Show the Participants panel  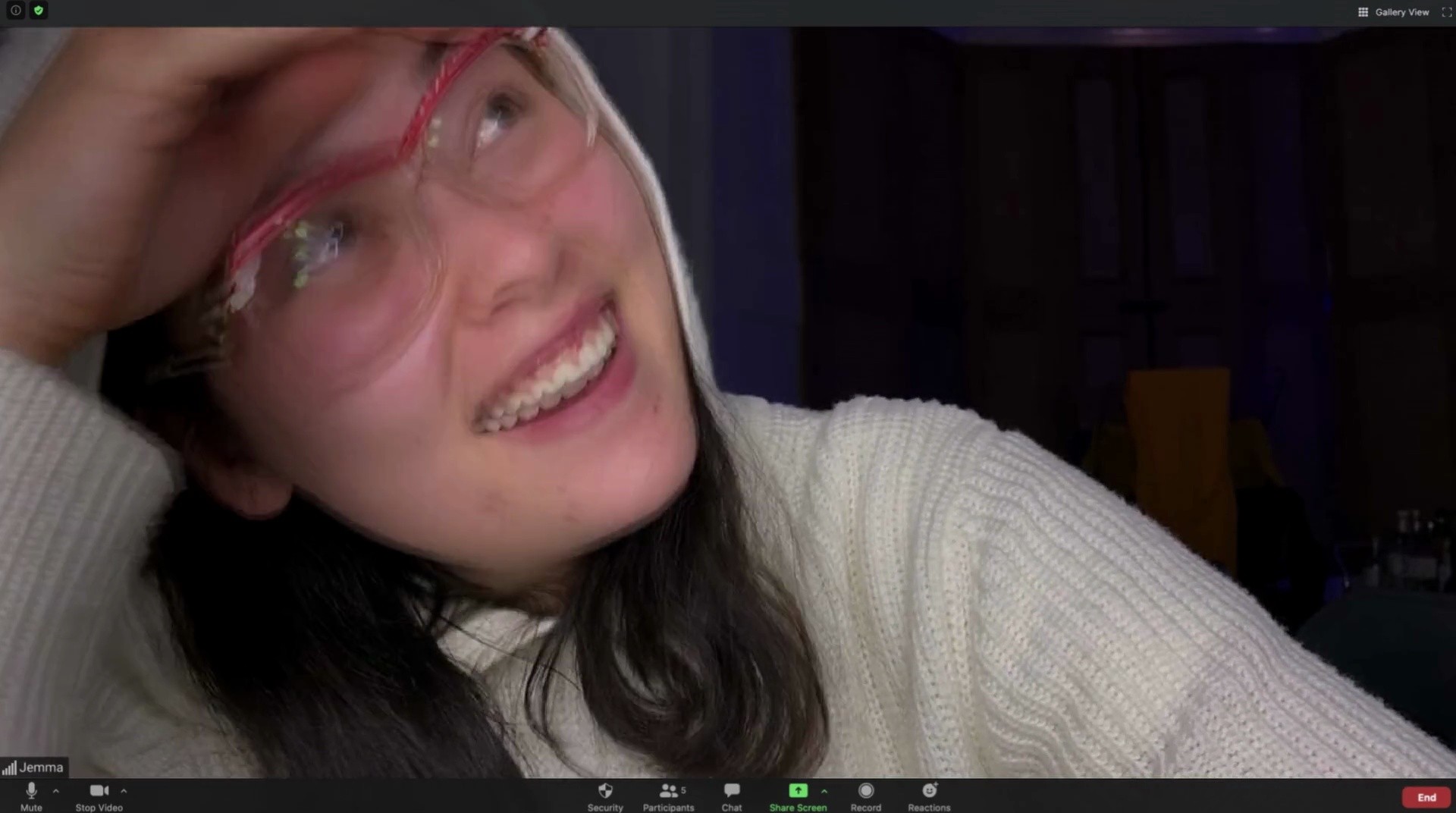668,796
